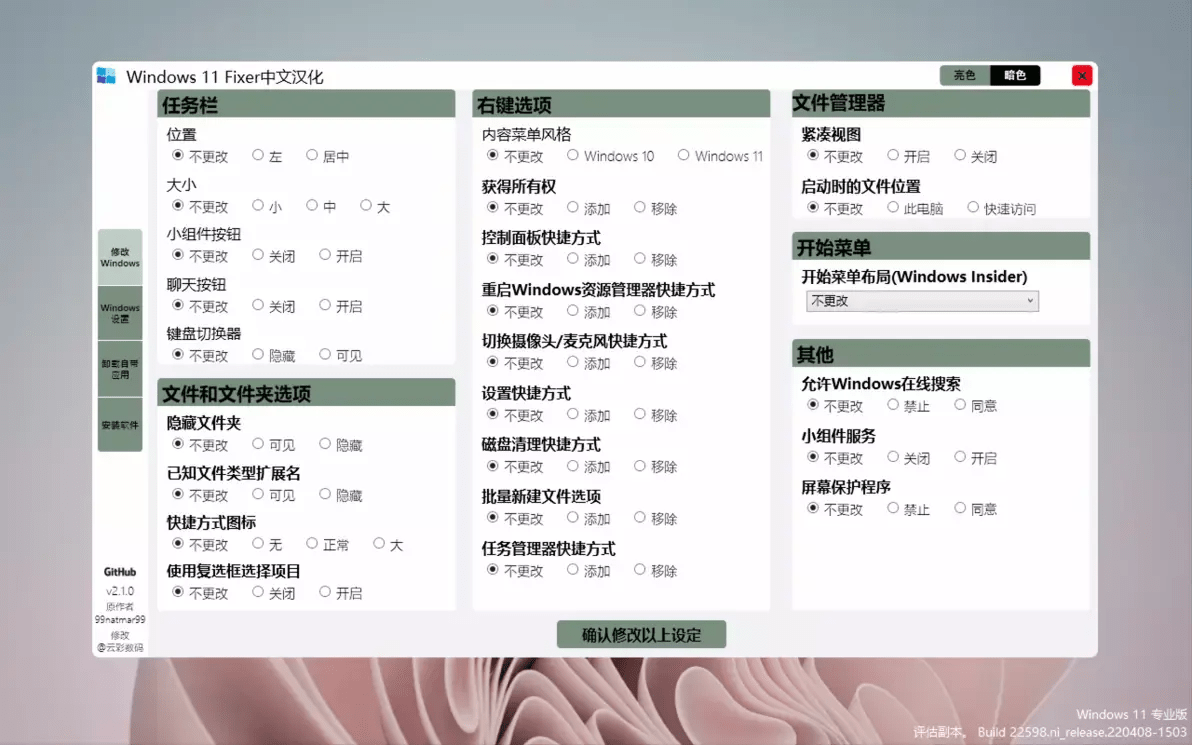1192x745 pixels.
Task: Switch to the 亮色 light theme
Action: click(x=963, y=75)
